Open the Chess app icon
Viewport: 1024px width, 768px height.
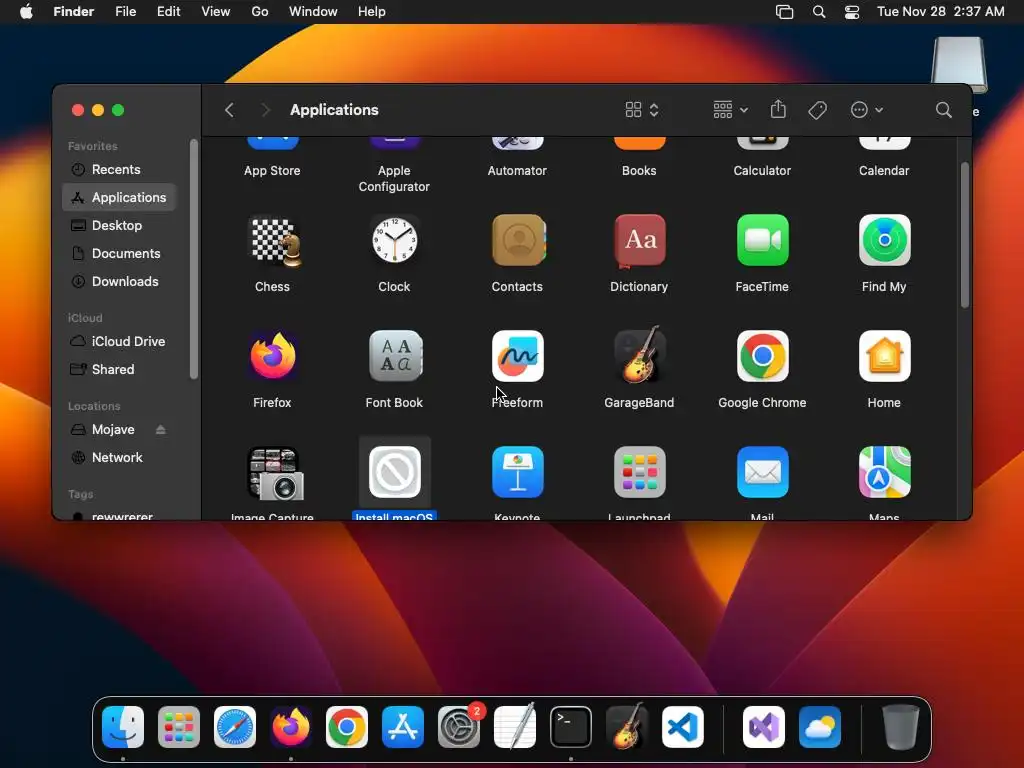coord(276,241)
